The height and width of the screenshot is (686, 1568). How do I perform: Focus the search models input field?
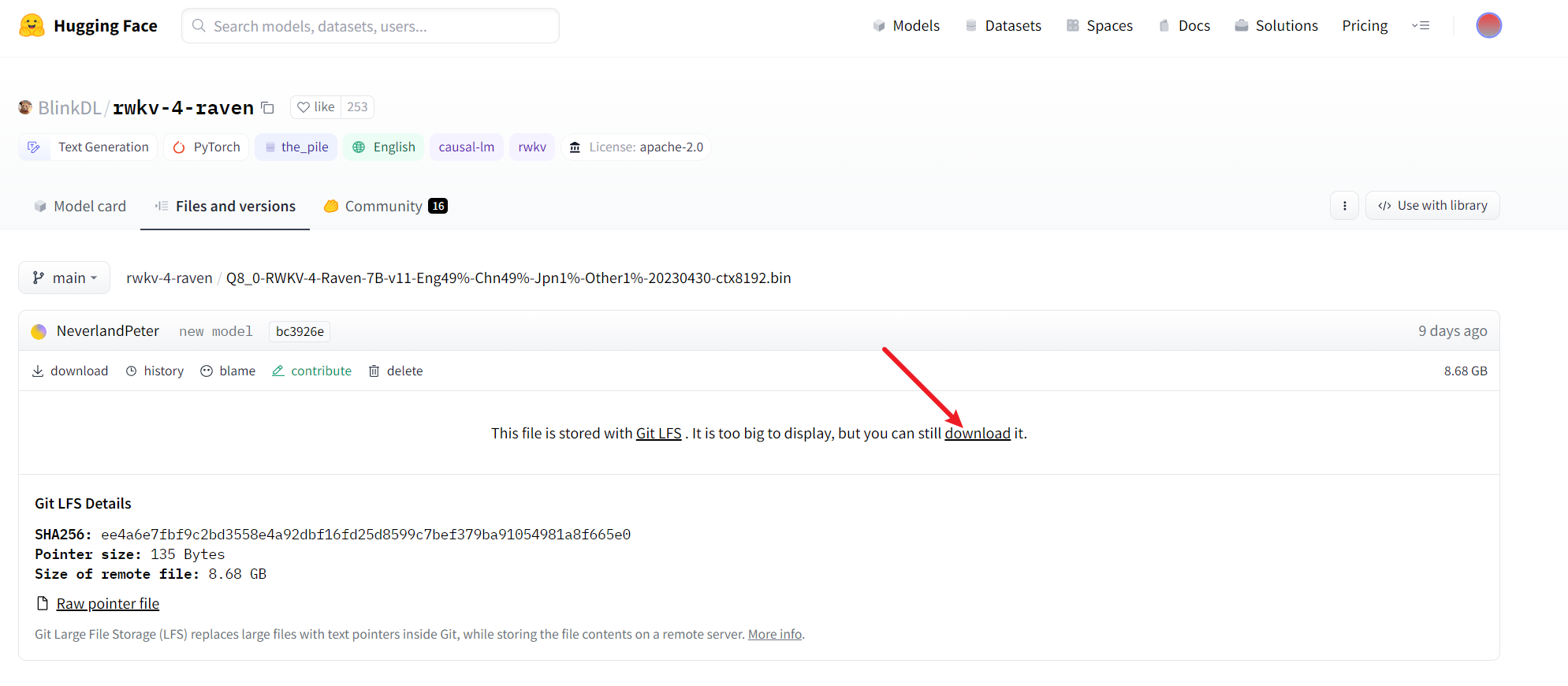pyautogui.click(x=371, y=26)
